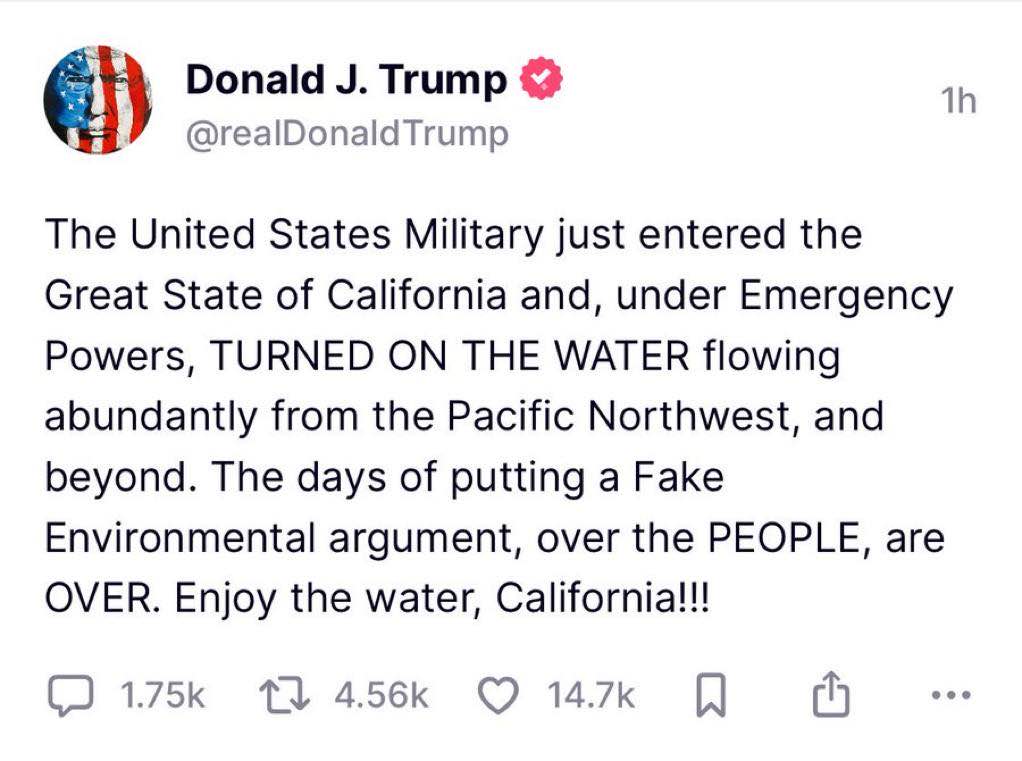This screenshot has height=761, width=1022.
Task: Click the repost arrows icon
Action: click(292, 696)
